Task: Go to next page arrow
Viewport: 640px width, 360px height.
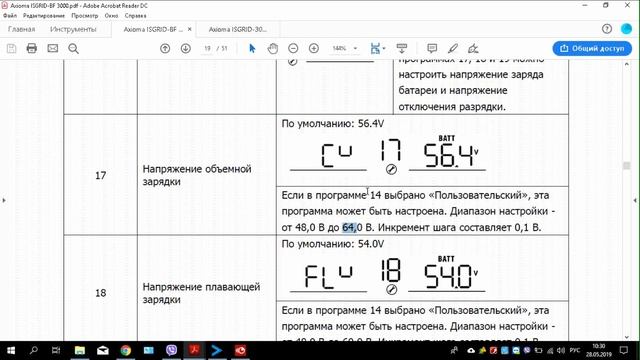Action: coord(186,49)
